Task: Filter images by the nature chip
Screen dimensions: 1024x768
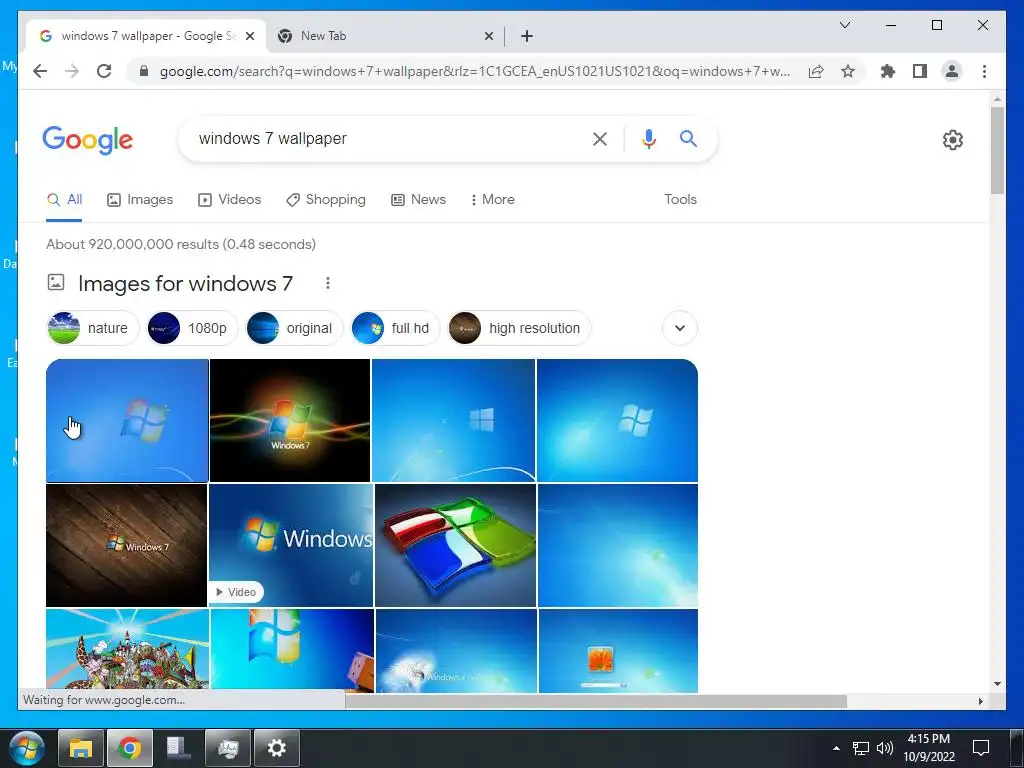Action: [93, 328]
